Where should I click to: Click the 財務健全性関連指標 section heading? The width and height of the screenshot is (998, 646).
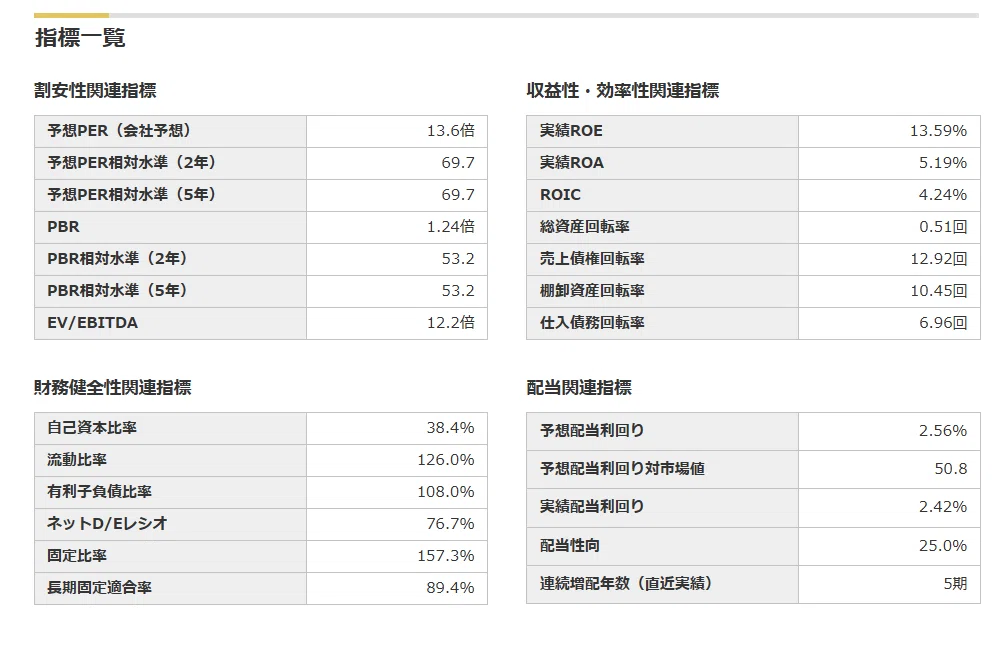point(113,387)
